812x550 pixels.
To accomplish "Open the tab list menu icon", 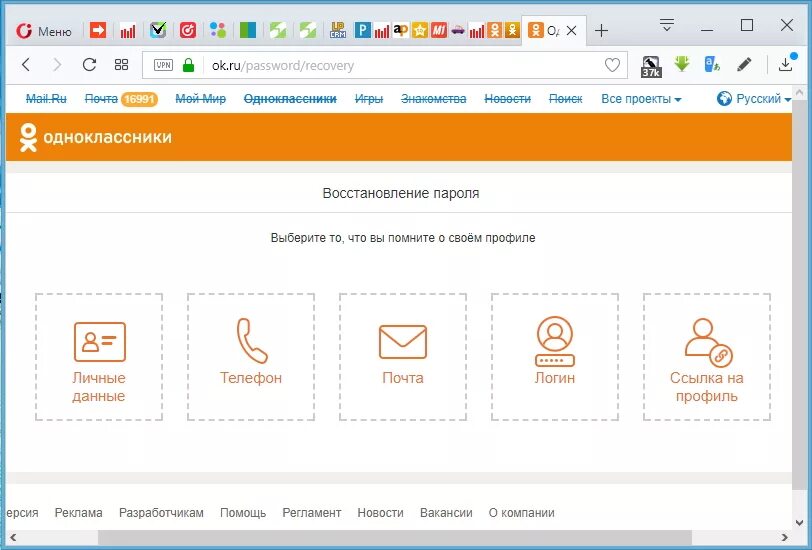I will coord(667,25).
